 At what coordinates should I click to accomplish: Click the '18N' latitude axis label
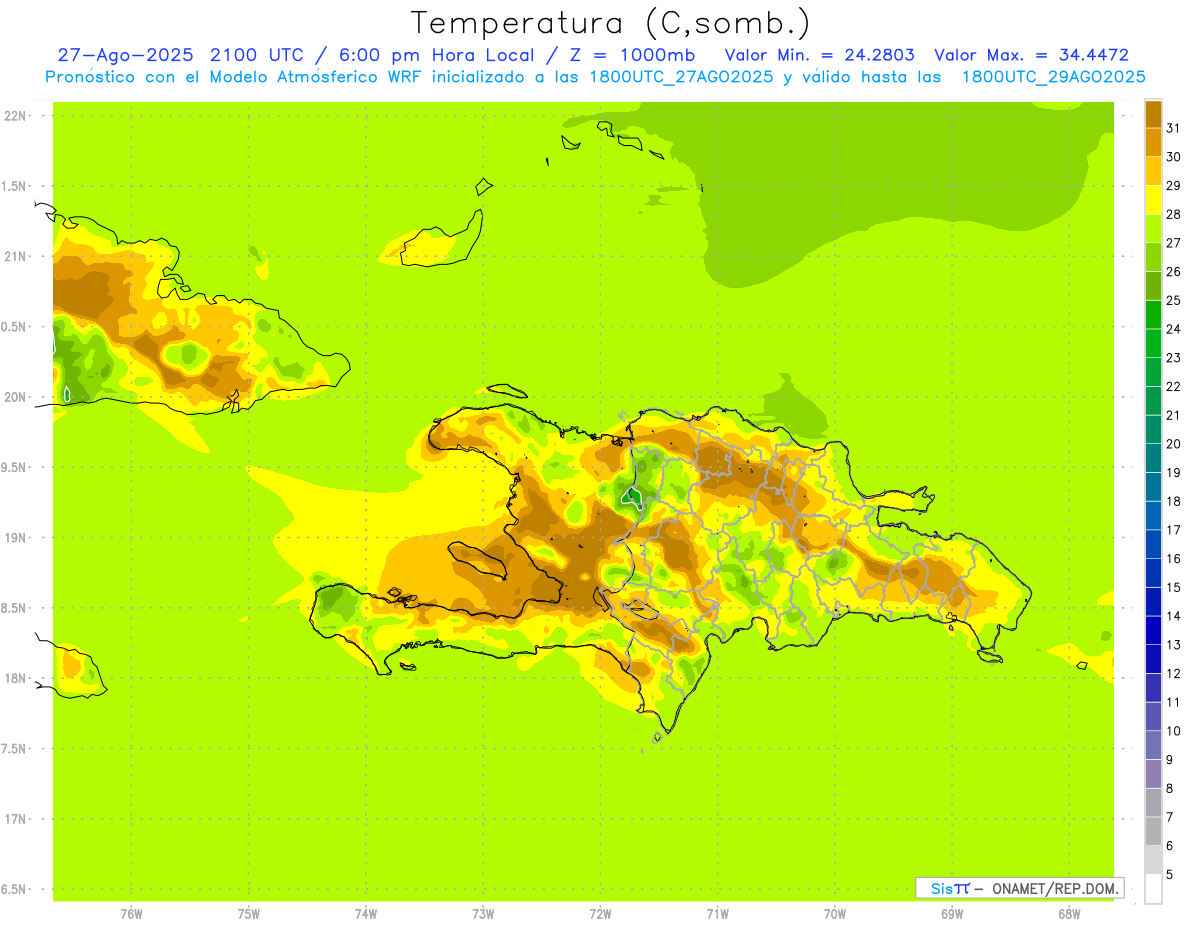pyautogui.click(x=16, y=678)
